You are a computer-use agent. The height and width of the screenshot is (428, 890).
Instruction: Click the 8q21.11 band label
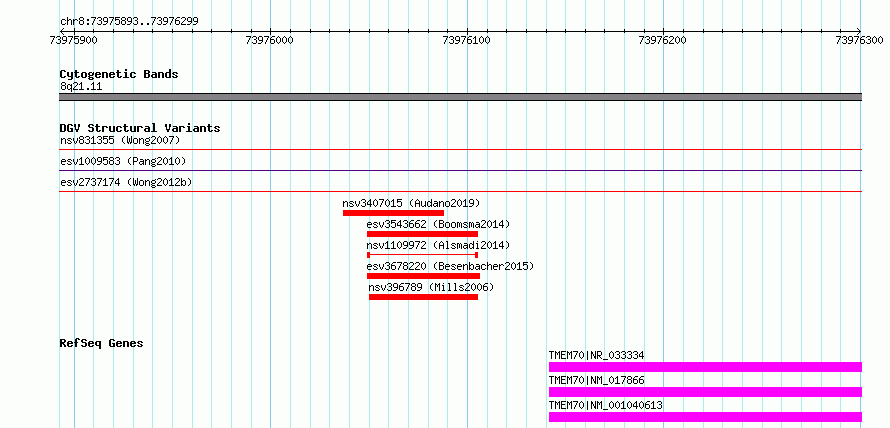tap(81, 87)
